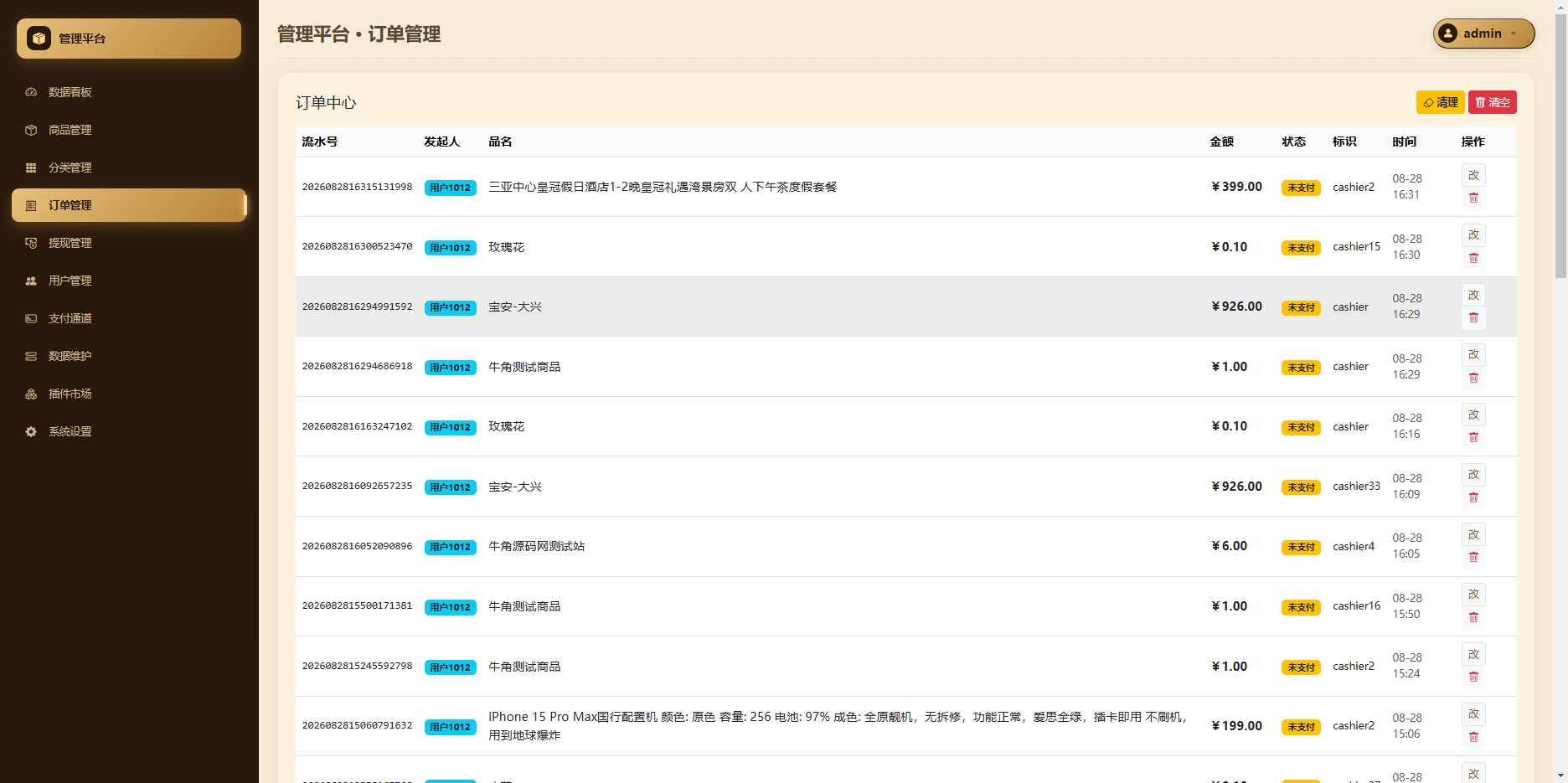The height and width of the screenshot is (783, 1568).
Task: Edit the iPhone 15 Pro Max order
Action: pos(1473,713)
